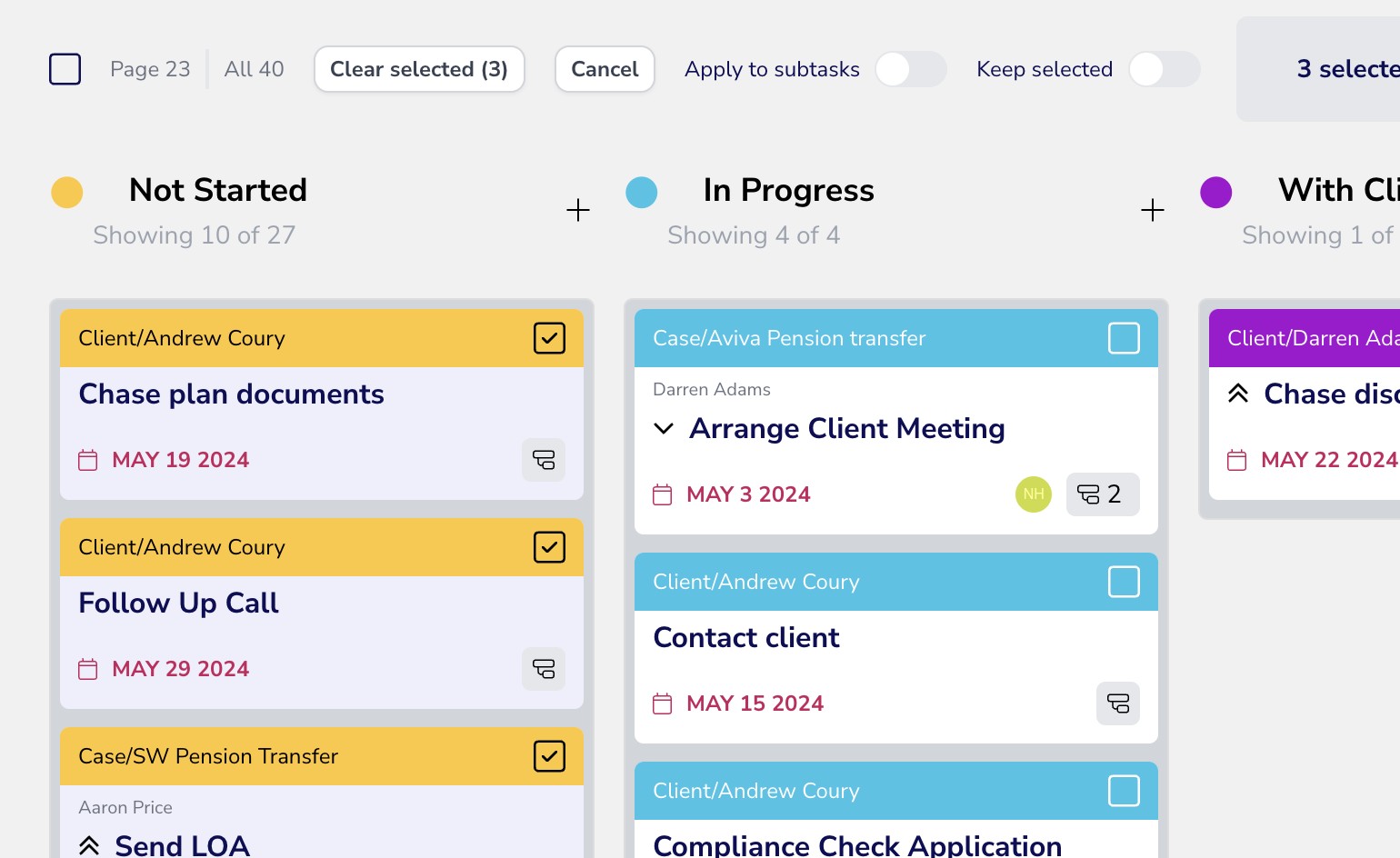Add task to Not Started column
1400x858 pixels.
click(578, 211)
